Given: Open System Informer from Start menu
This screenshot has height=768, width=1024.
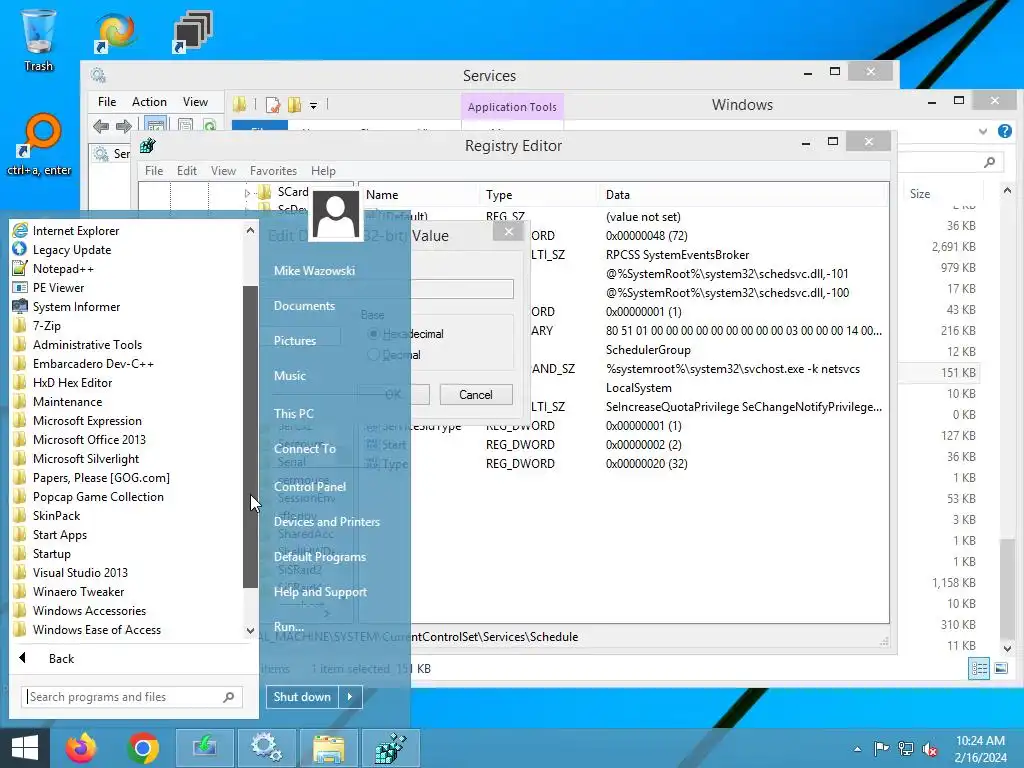Looking at the screenshot, I should coord(76,306).
